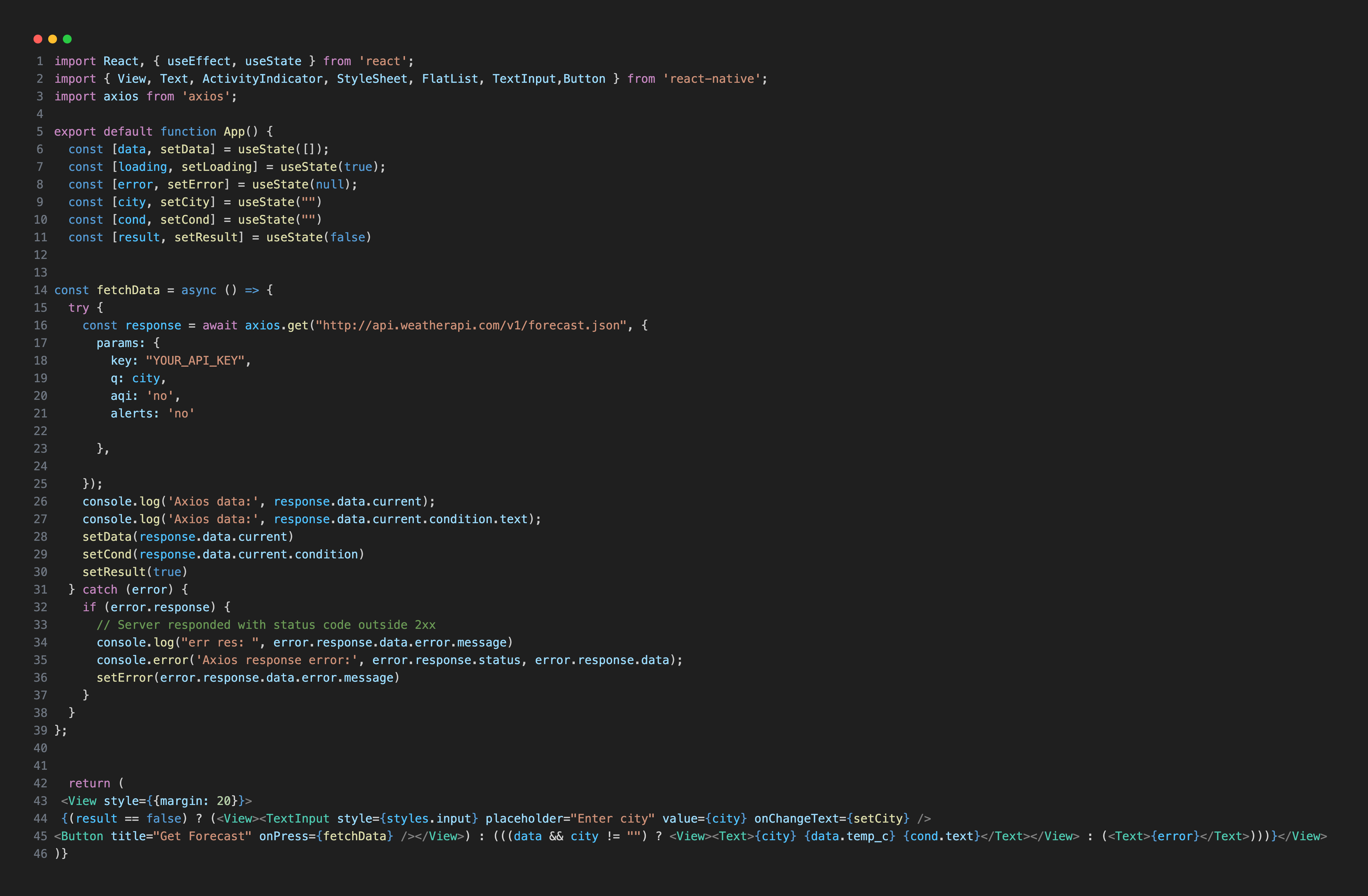Click the yellow minimize traffic light
Viewport: 1368px width, 896px height.
[52, 39]
